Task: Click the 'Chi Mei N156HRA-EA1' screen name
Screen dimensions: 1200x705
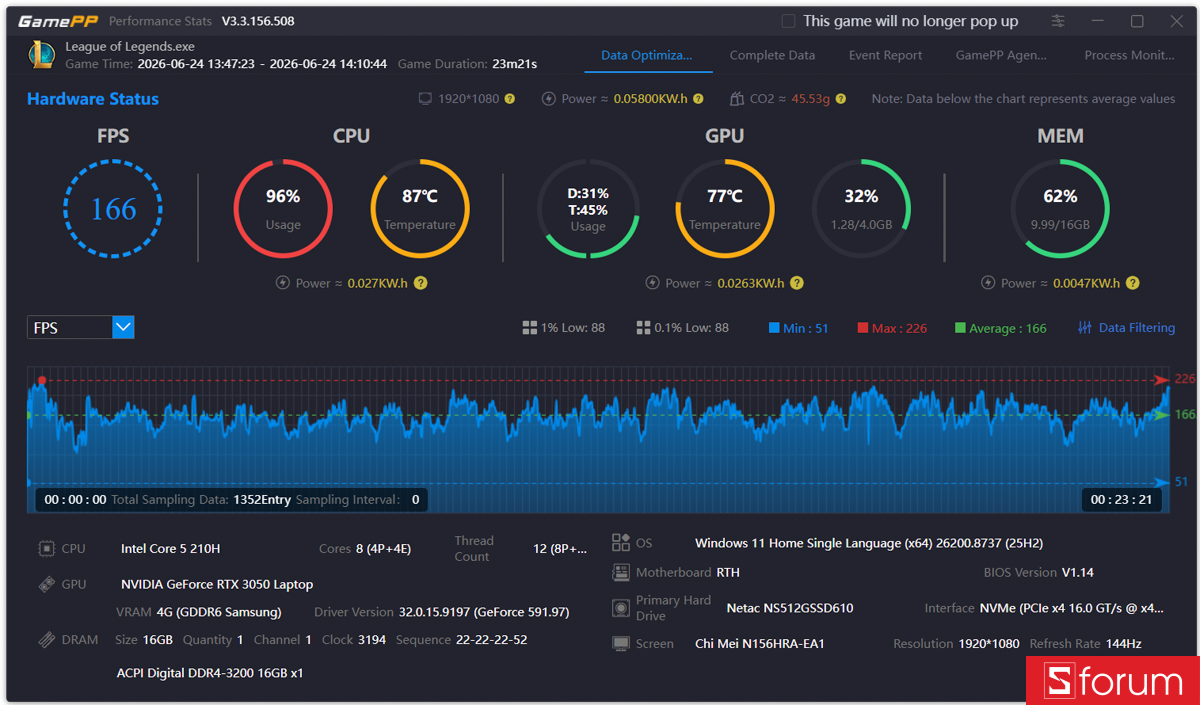Action: point(760,644)
